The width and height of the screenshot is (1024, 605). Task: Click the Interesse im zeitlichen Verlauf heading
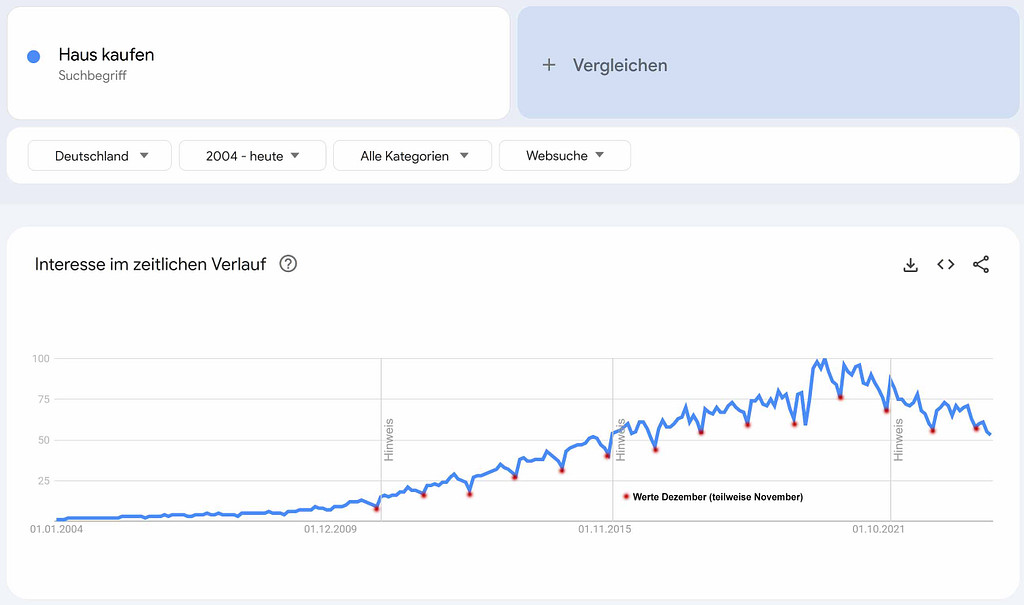[x=150, y=265]
